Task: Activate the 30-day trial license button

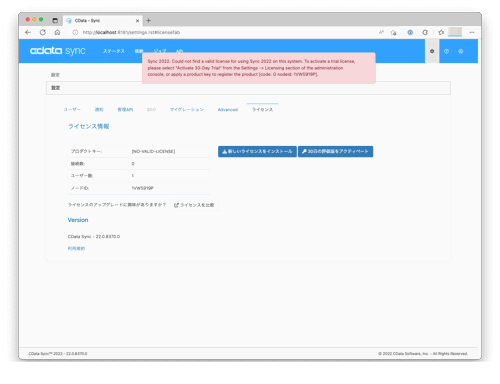Action: point(335,152)
